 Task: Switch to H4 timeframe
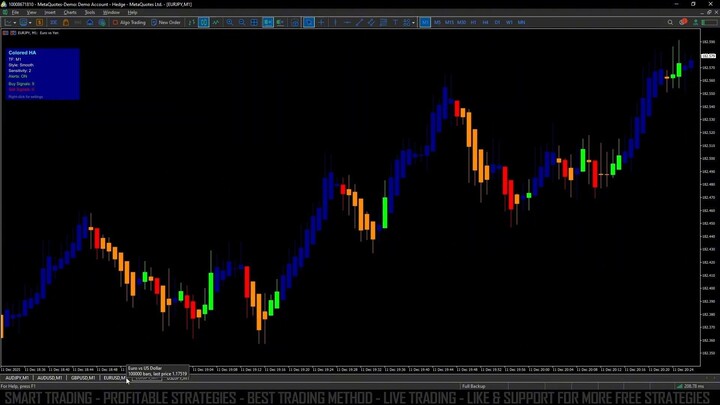pyautogui.click(x=485, y=22)
